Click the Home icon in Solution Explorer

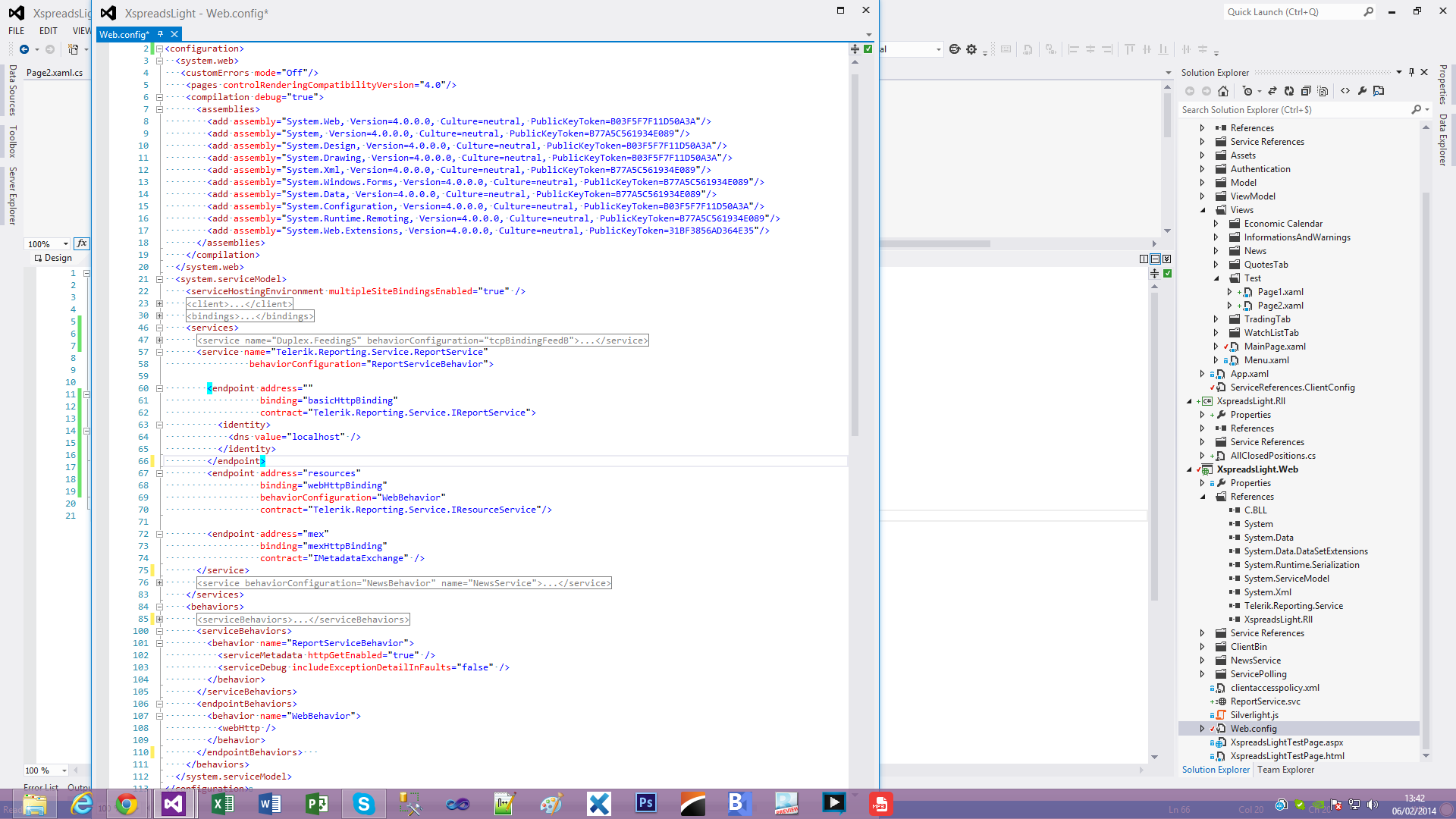click(x=1223, y=91)
